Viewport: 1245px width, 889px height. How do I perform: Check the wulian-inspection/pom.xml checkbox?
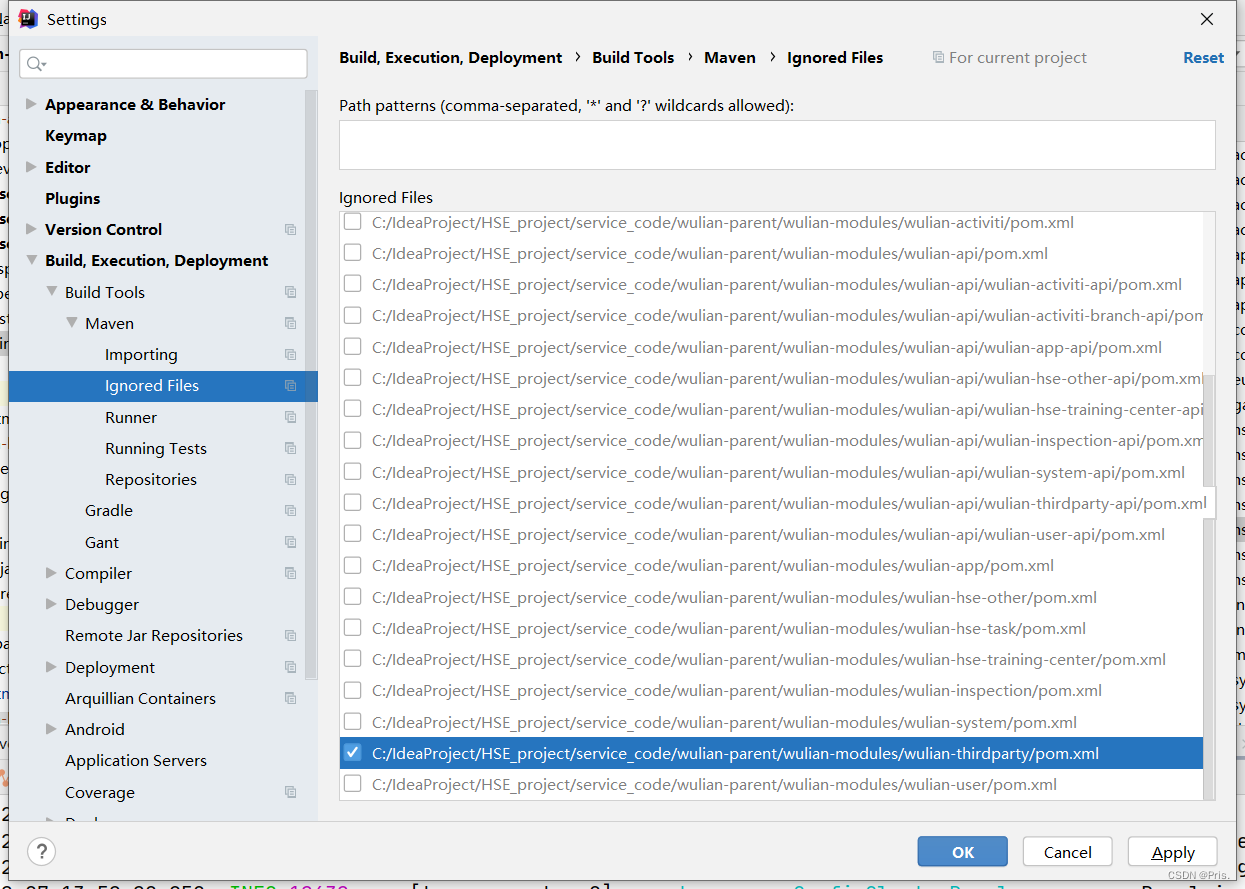pos(352,690)
